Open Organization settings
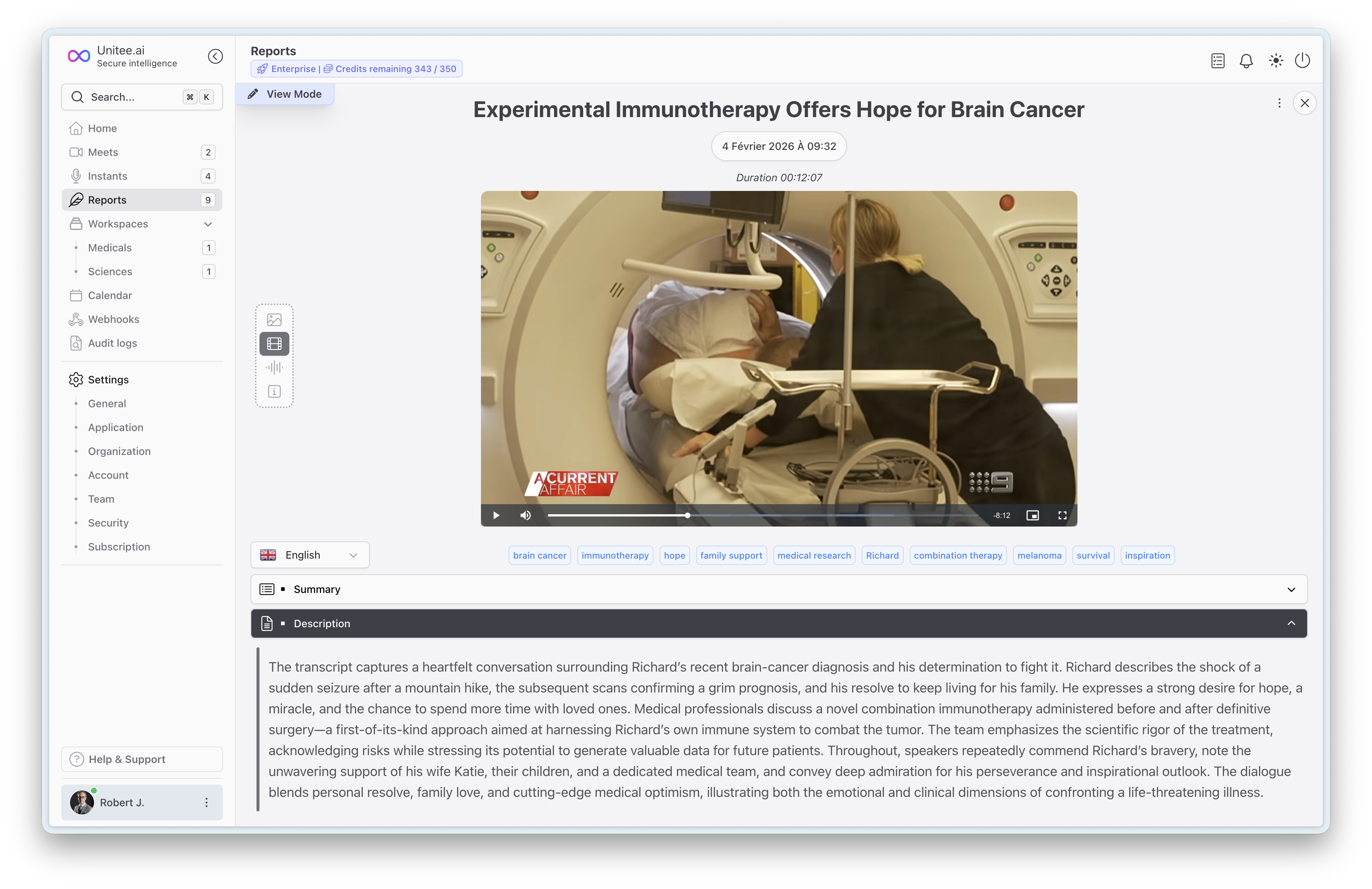1372x889 pixels. [x=119, y=452]
